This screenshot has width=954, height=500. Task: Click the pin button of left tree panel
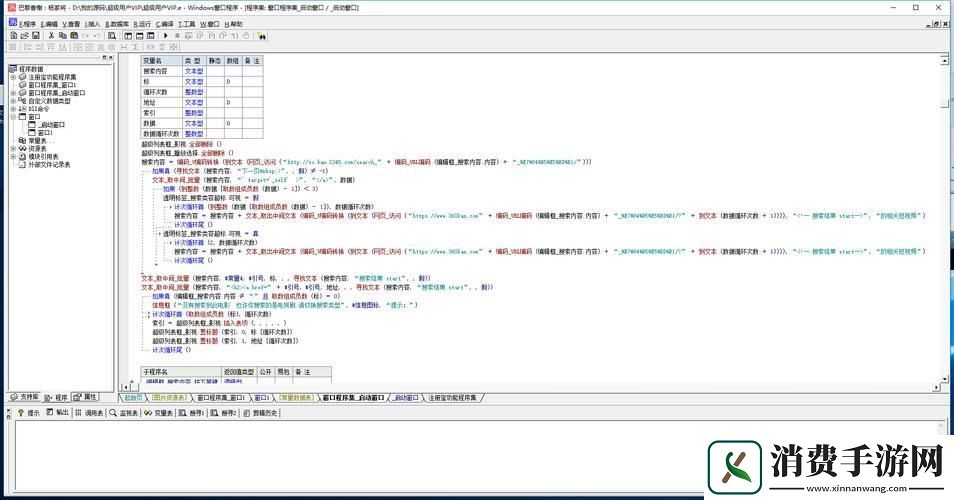click(104, 57)
